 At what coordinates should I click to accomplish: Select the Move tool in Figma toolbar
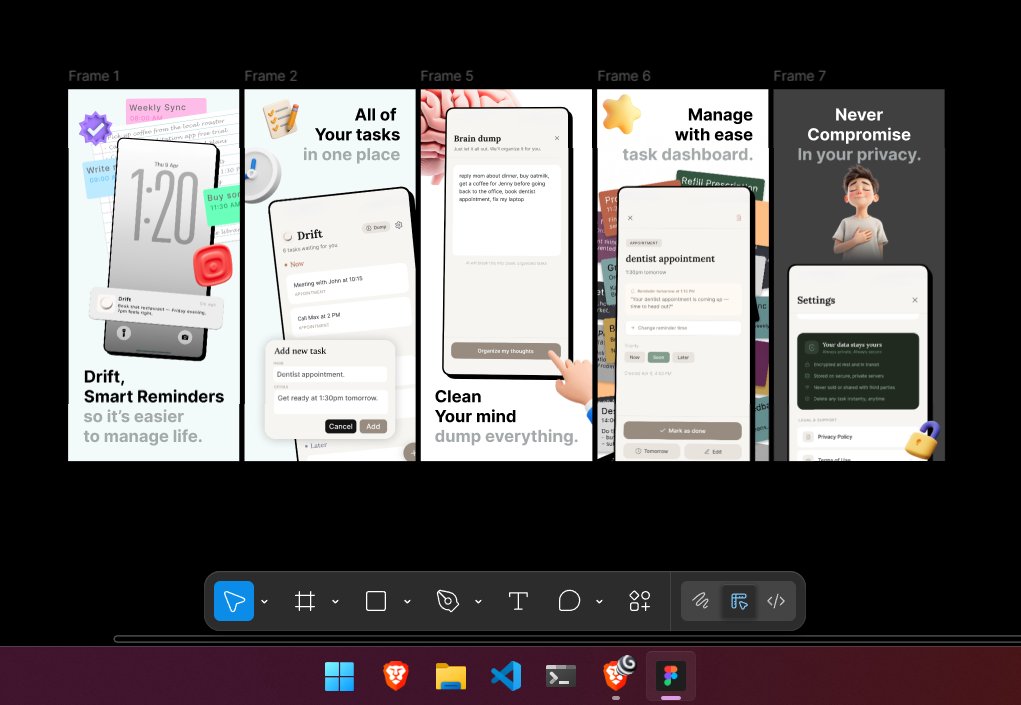click(x=234, y=601)
